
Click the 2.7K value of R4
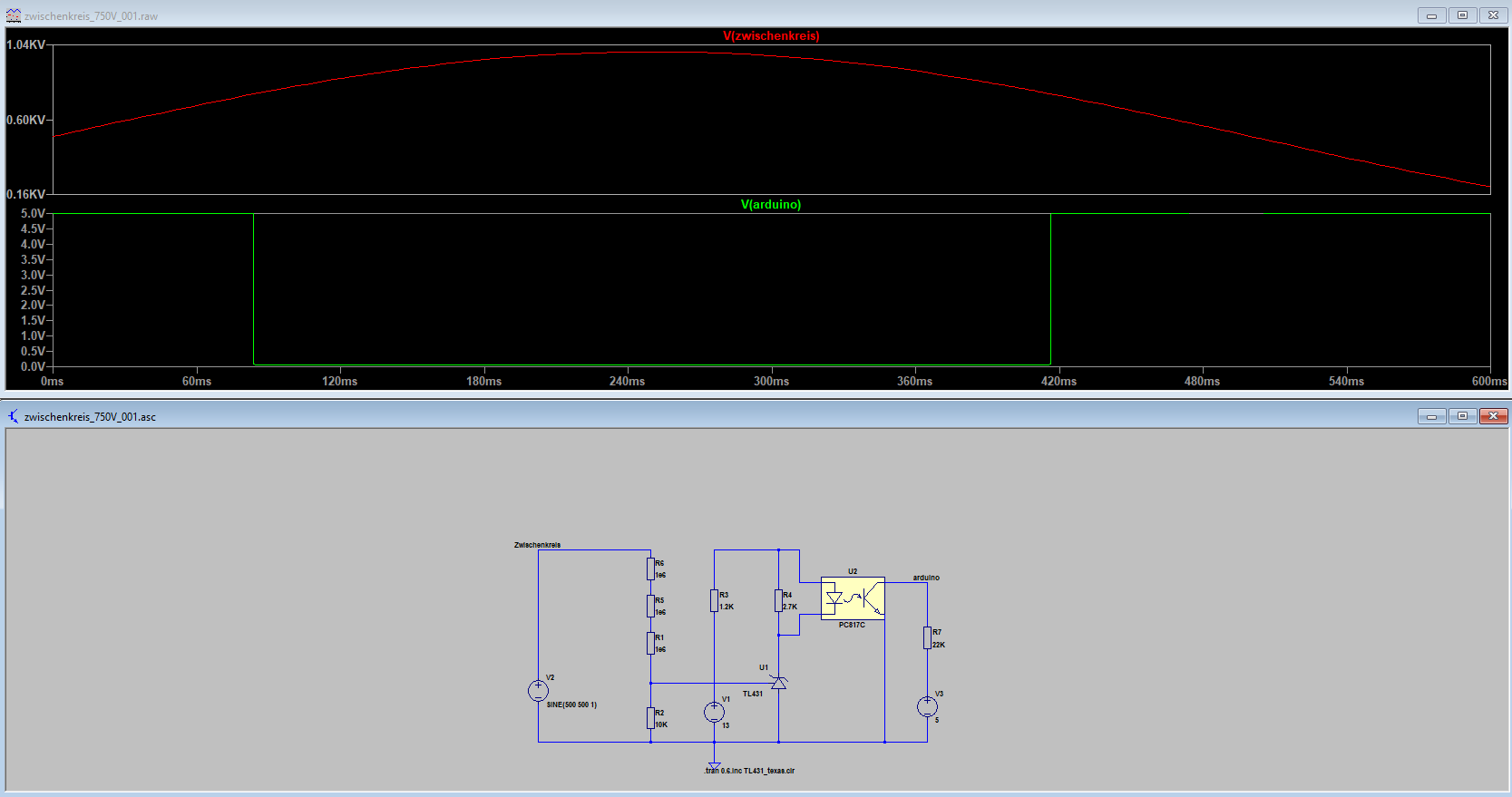pos(790,607)
